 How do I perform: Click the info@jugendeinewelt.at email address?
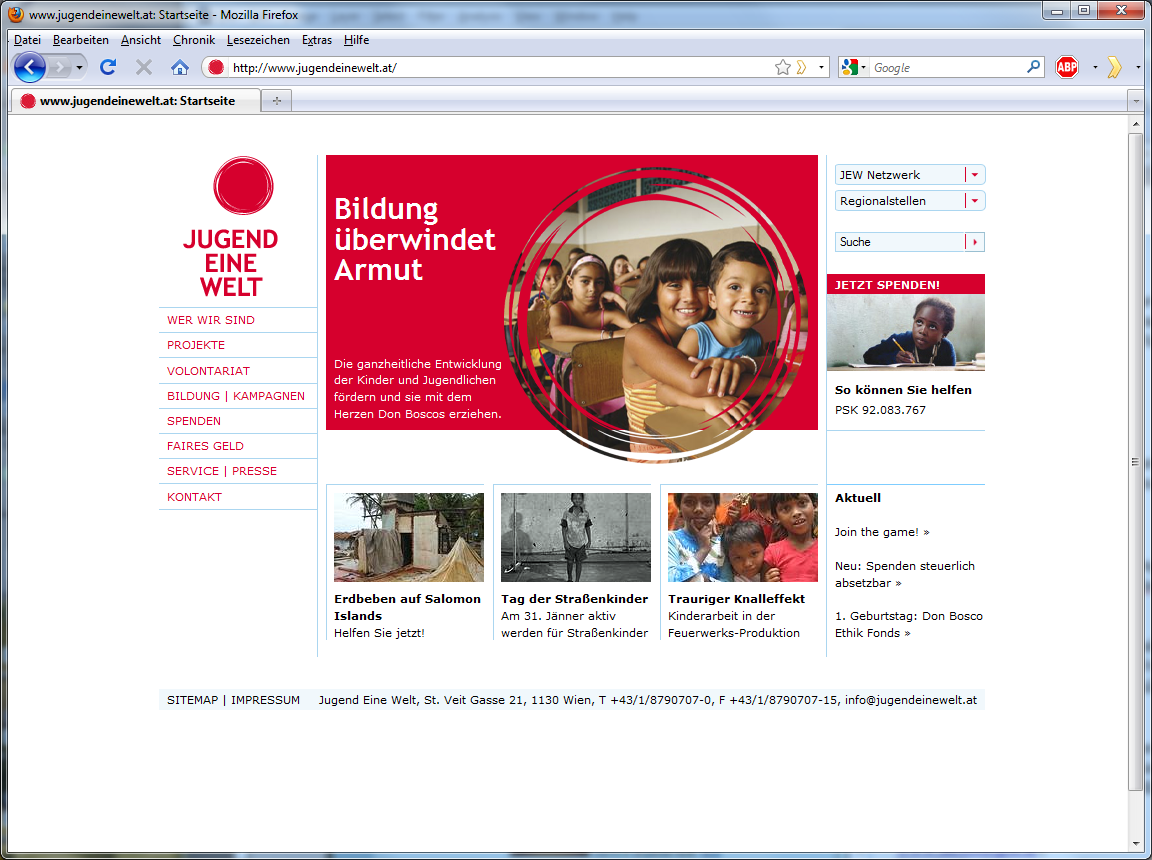[x=911, y=700]
